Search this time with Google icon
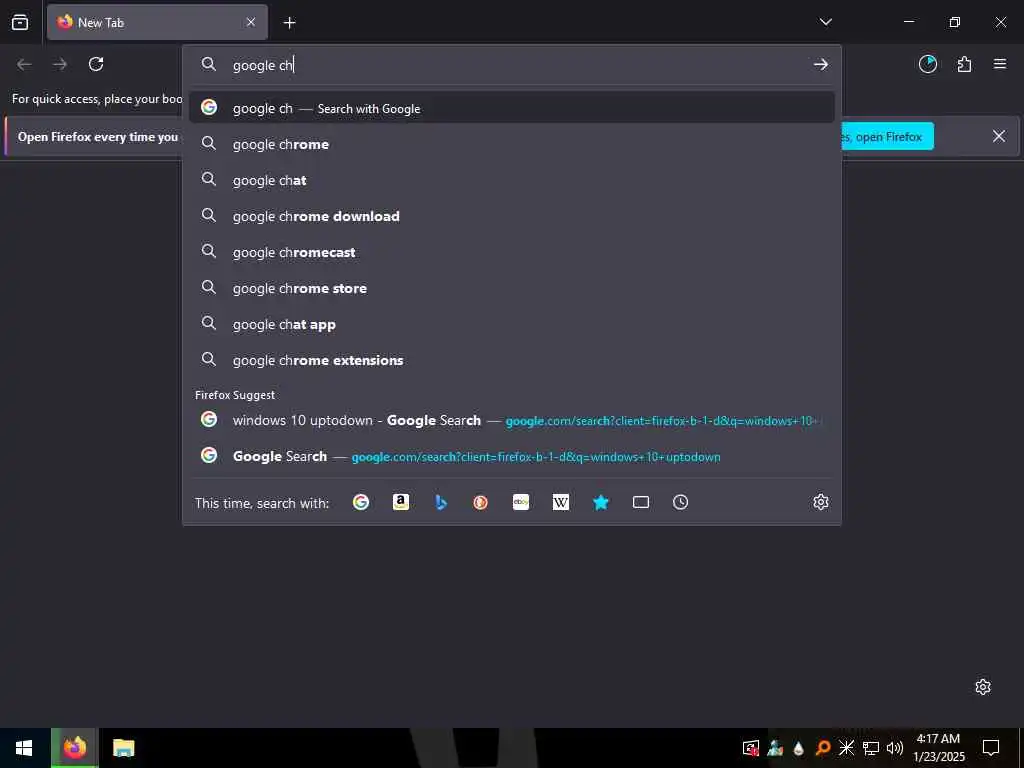The height and width of the screenshot is (768, 1024). (x=360, y=502)
